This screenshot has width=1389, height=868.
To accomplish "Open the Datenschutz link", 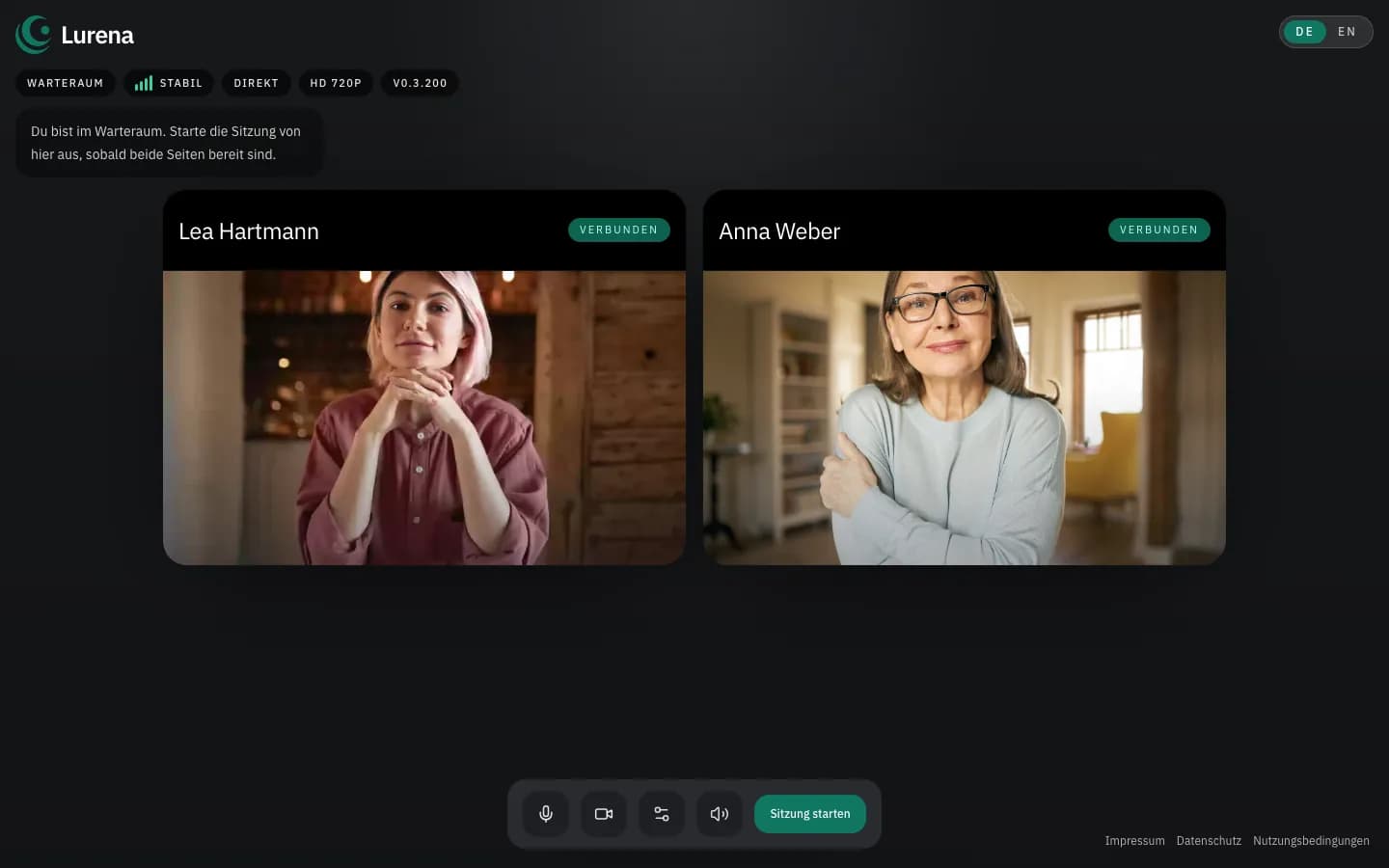I will coord(1209,841).
